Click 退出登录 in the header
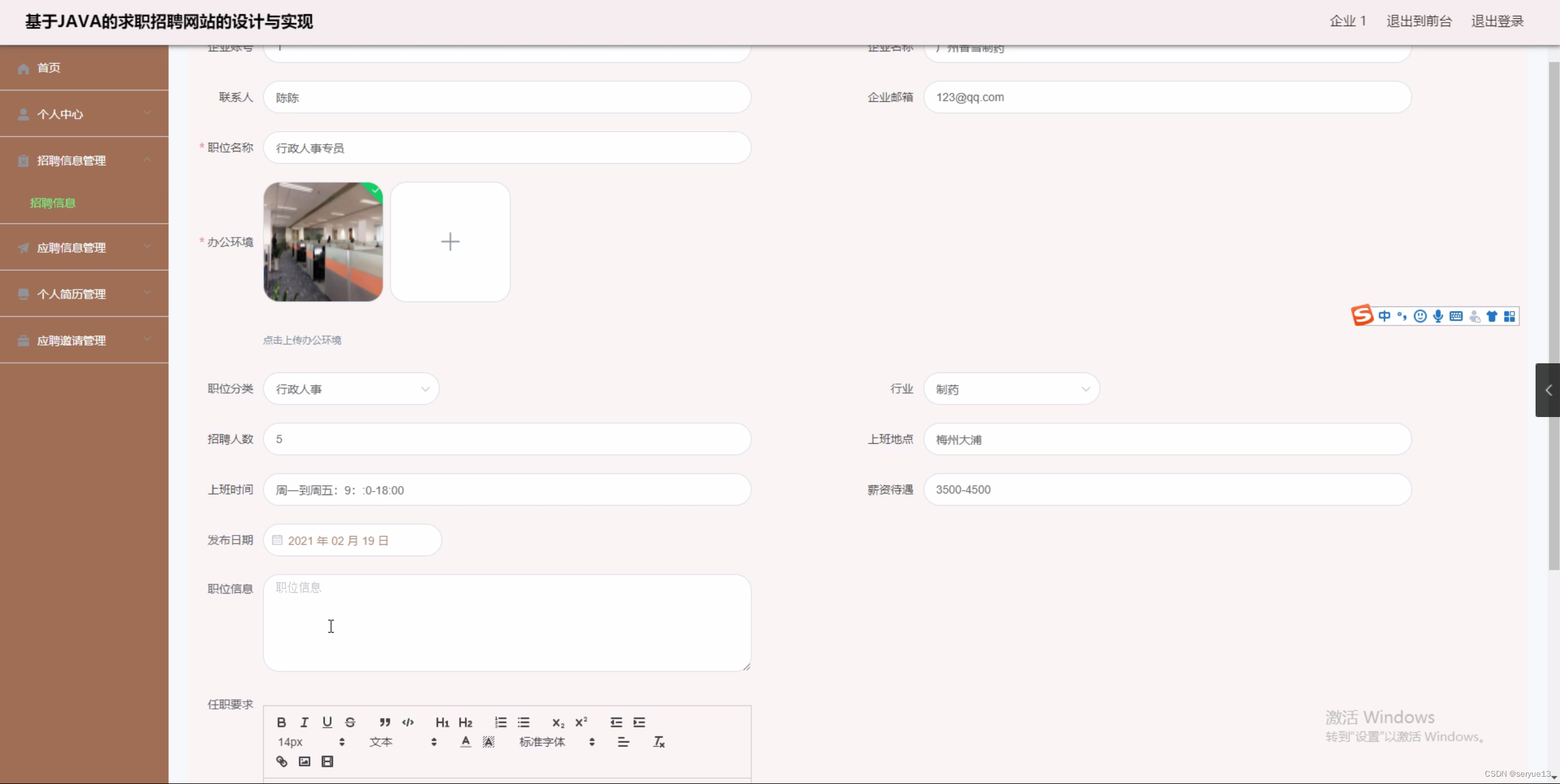1560x784 pixels. click(1497, 21)
